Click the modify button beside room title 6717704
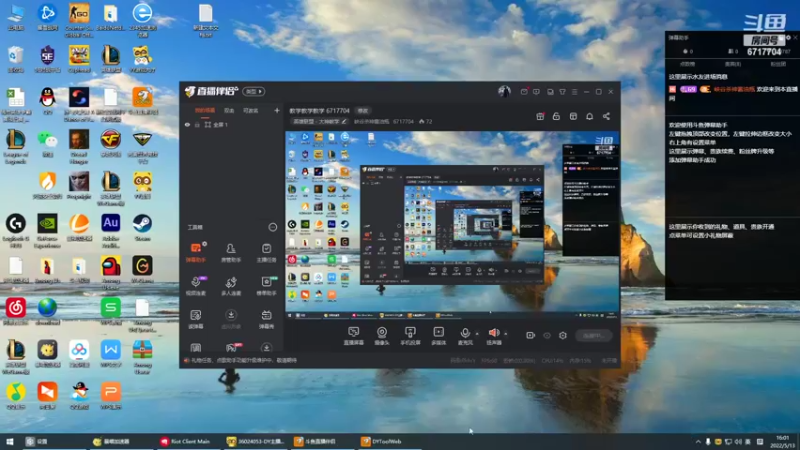Image resolution: width=800 pixels, height=450 pixels. point(362,111)
